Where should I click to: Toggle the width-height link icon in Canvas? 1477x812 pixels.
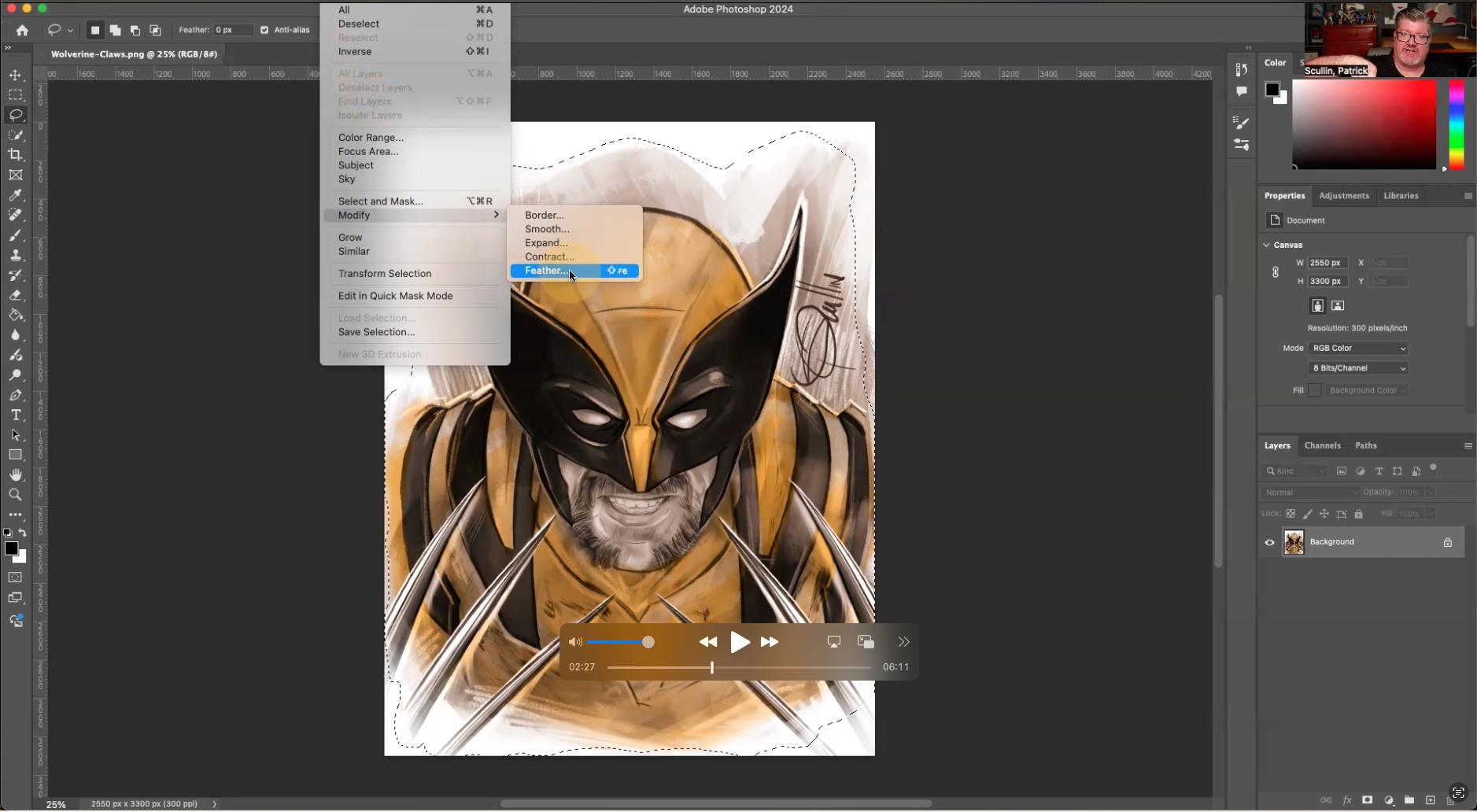pyautogui.click(x=1276, y=272)
